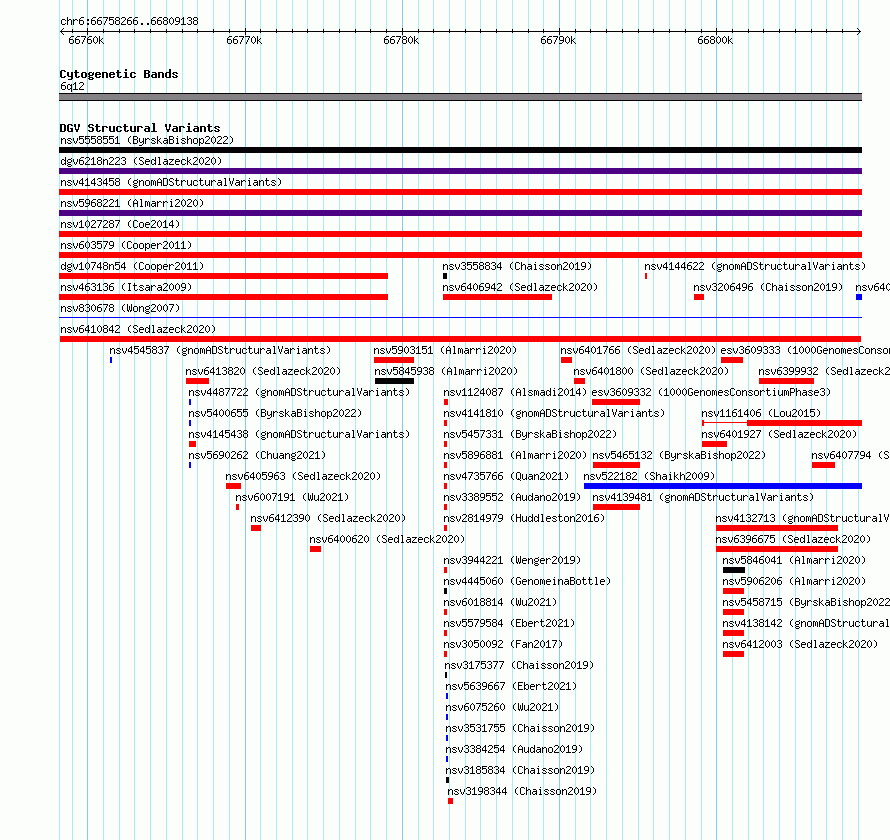Click the black nsv5558551 variant bar
This screenshot has height=840, width=890.
click(460, 150)
